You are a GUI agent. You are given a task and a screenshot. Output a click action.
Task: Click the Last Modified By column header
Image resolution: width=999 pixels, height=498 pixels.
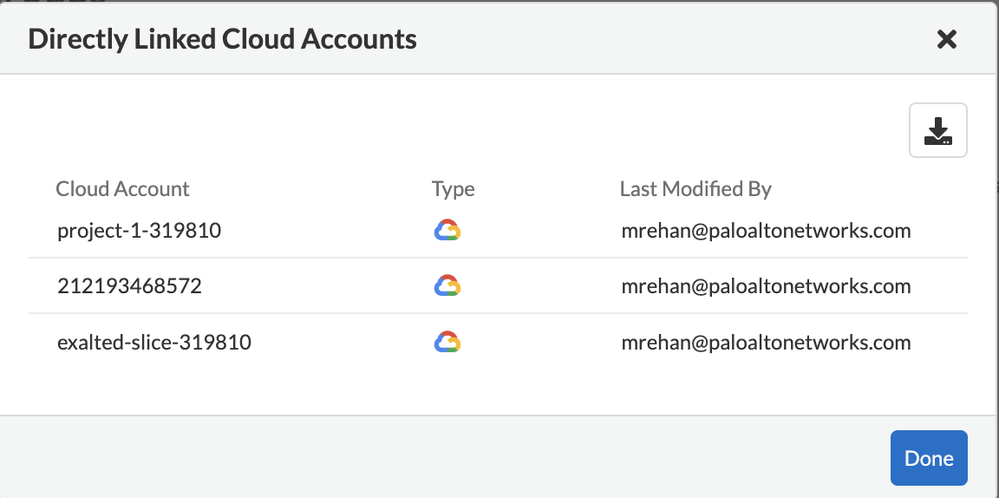pos(695,189)
